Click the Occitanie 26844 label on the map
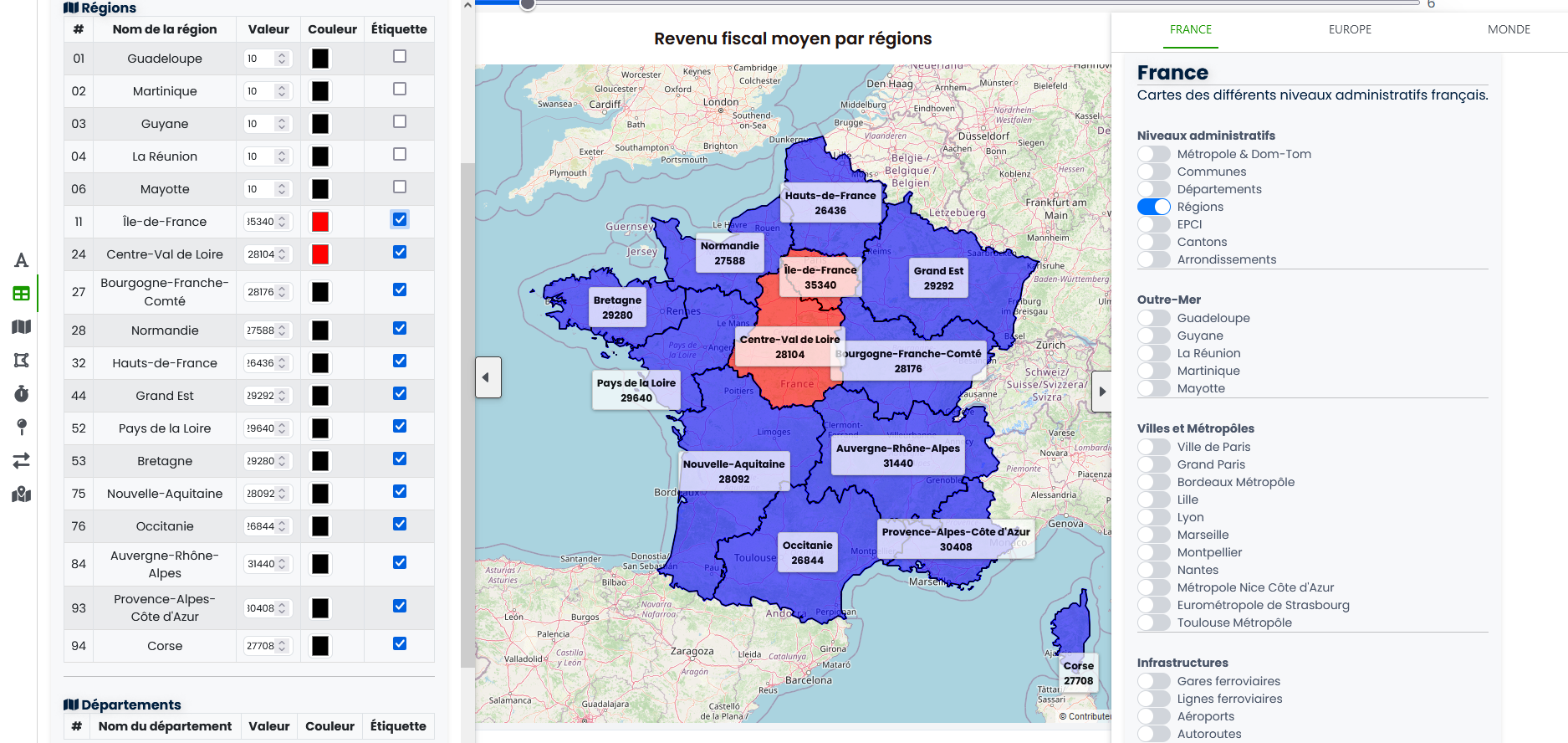1568x743 pixels. click(807, 553)
